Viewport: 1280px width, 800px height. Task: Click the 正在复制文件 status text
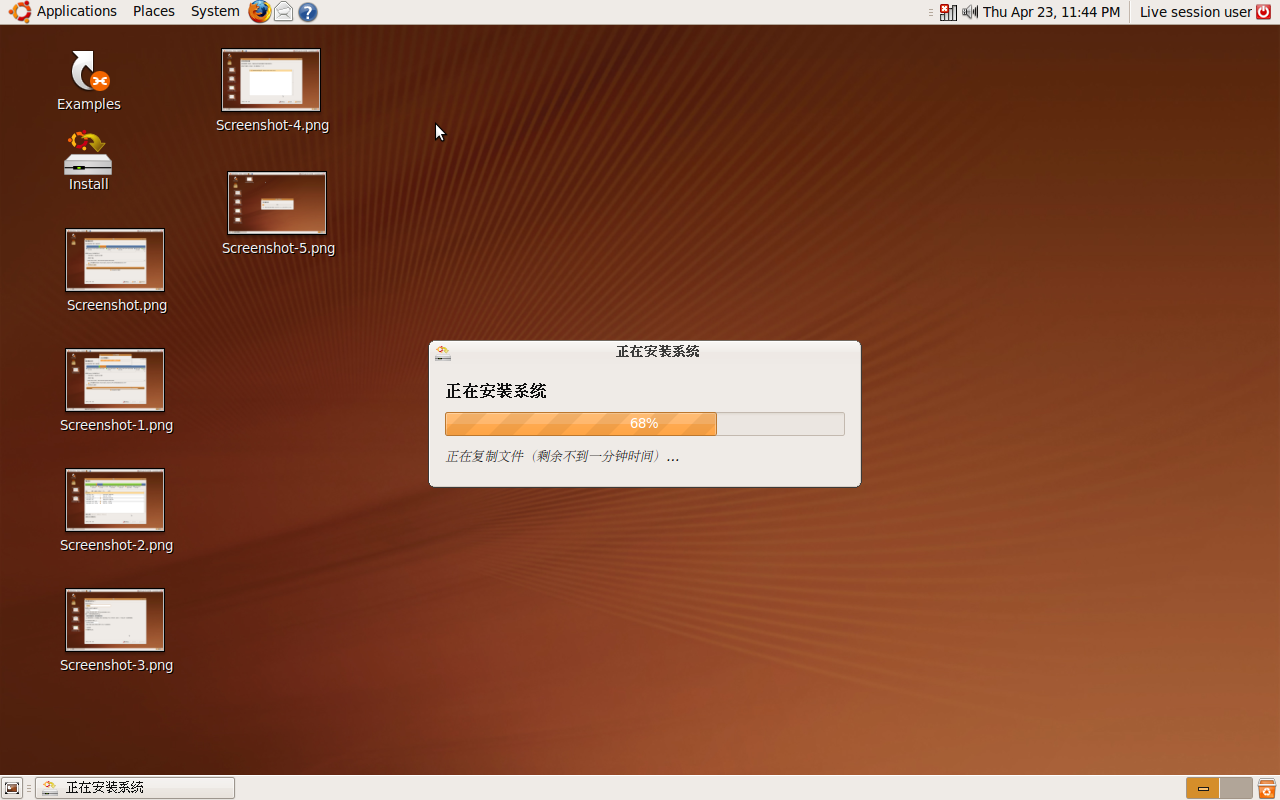point(562,456)
